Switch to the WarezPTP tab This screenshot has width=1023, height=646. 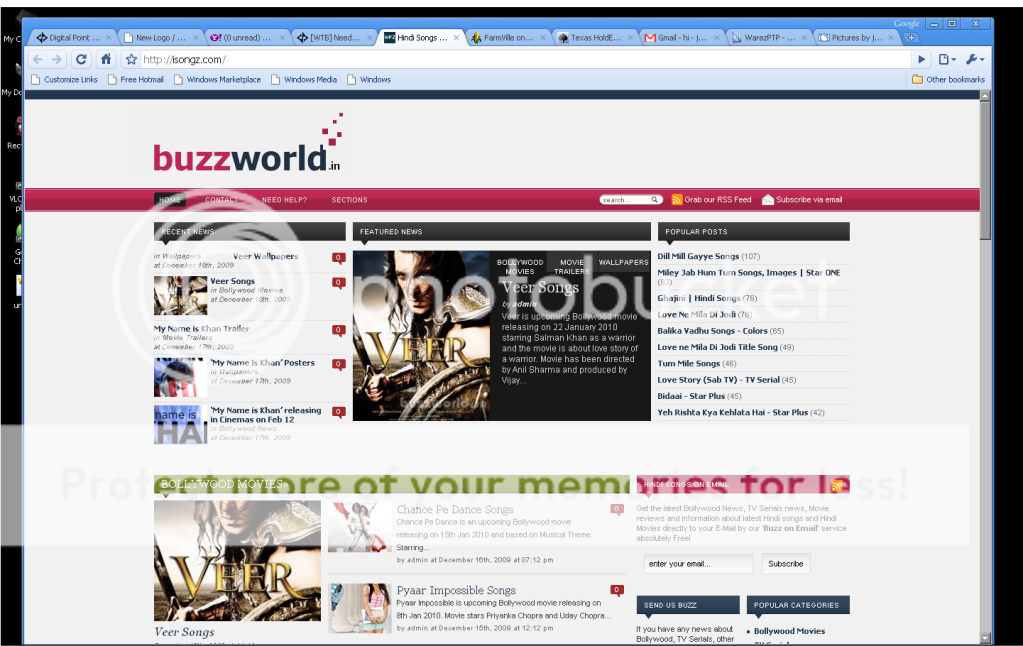tap(768, 38)
